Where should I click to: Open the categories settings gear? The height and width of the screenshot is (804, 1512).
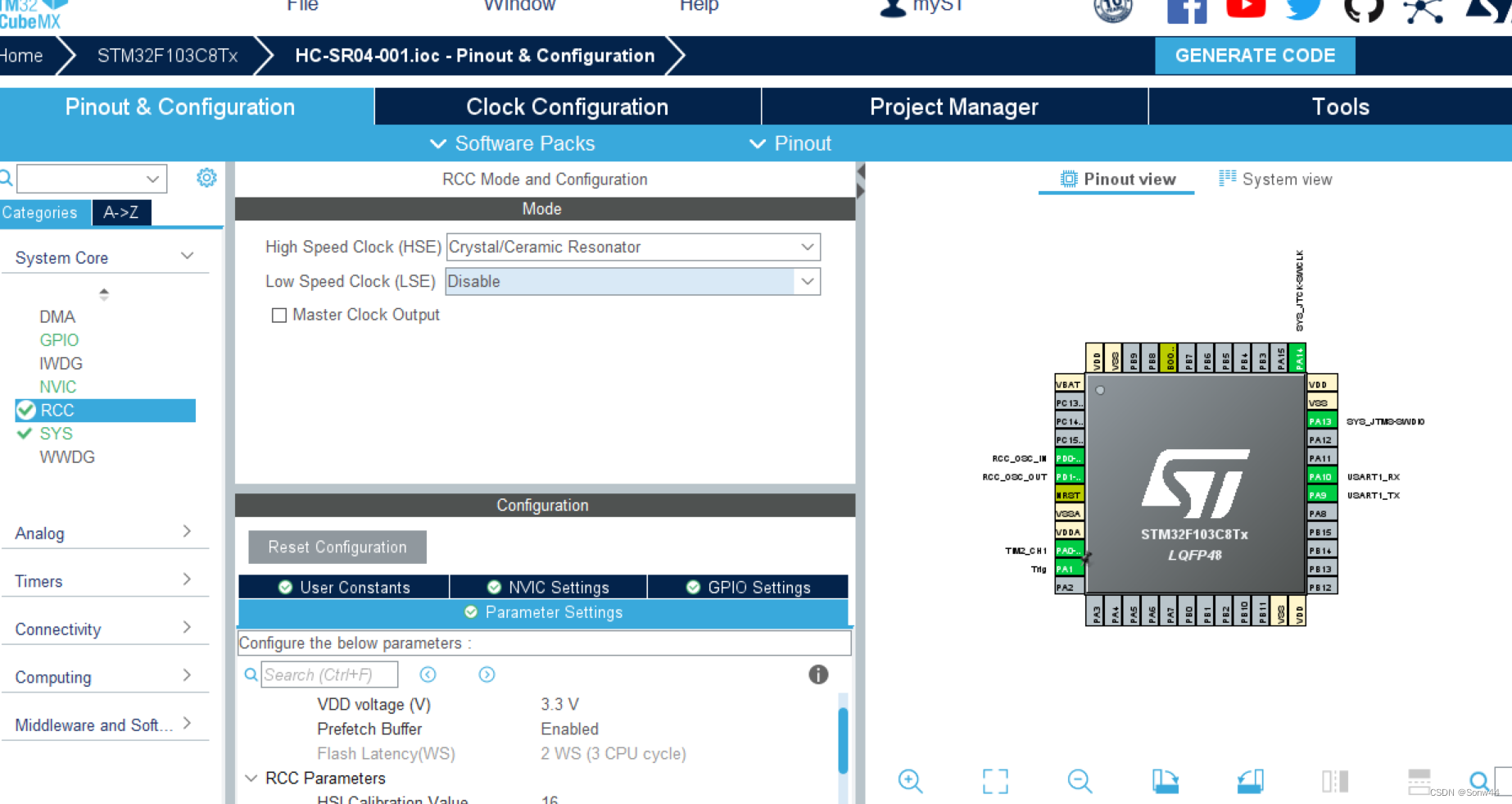[206, 178]
